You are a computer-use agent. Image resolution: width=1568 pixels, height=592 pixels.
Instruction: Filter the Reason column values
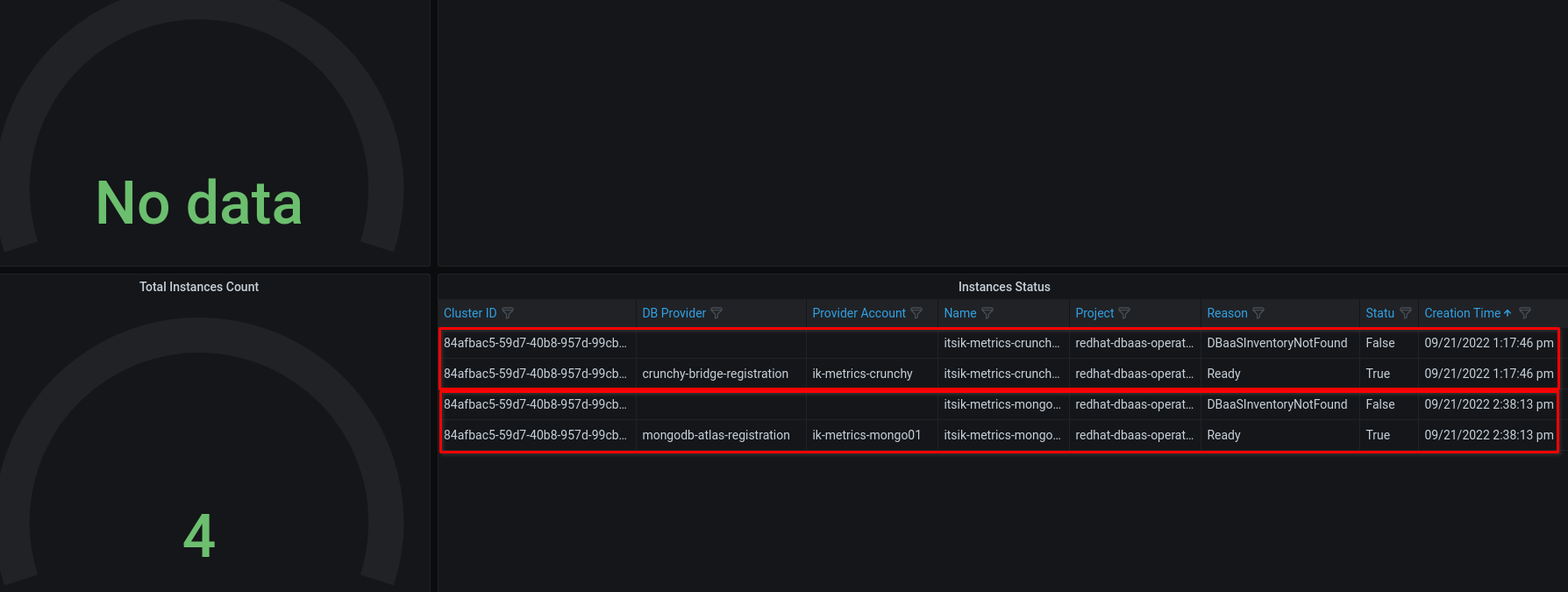coord(1258,313)
